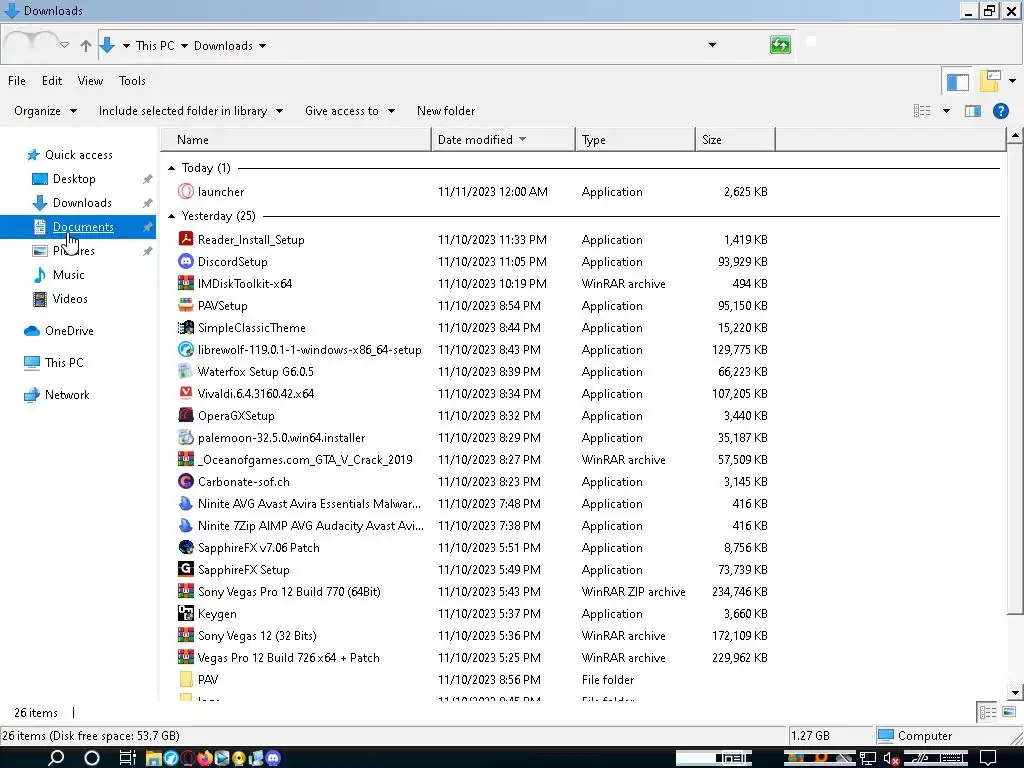Image resolution: width=1024 pixels, height=768 pixels.
Task: Unpin Desktop from Quick access
Action: [148, 179]
